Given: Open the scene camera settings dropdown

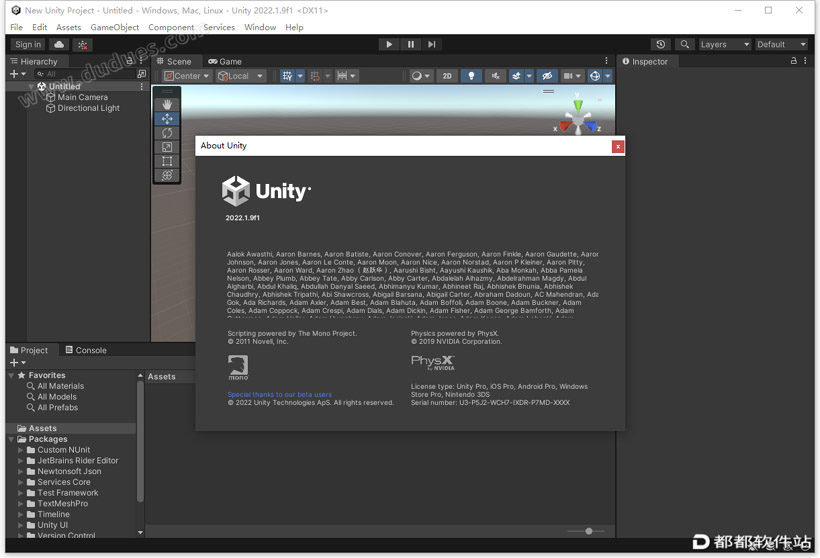Looking at the screenshot, I should [572, 76].
